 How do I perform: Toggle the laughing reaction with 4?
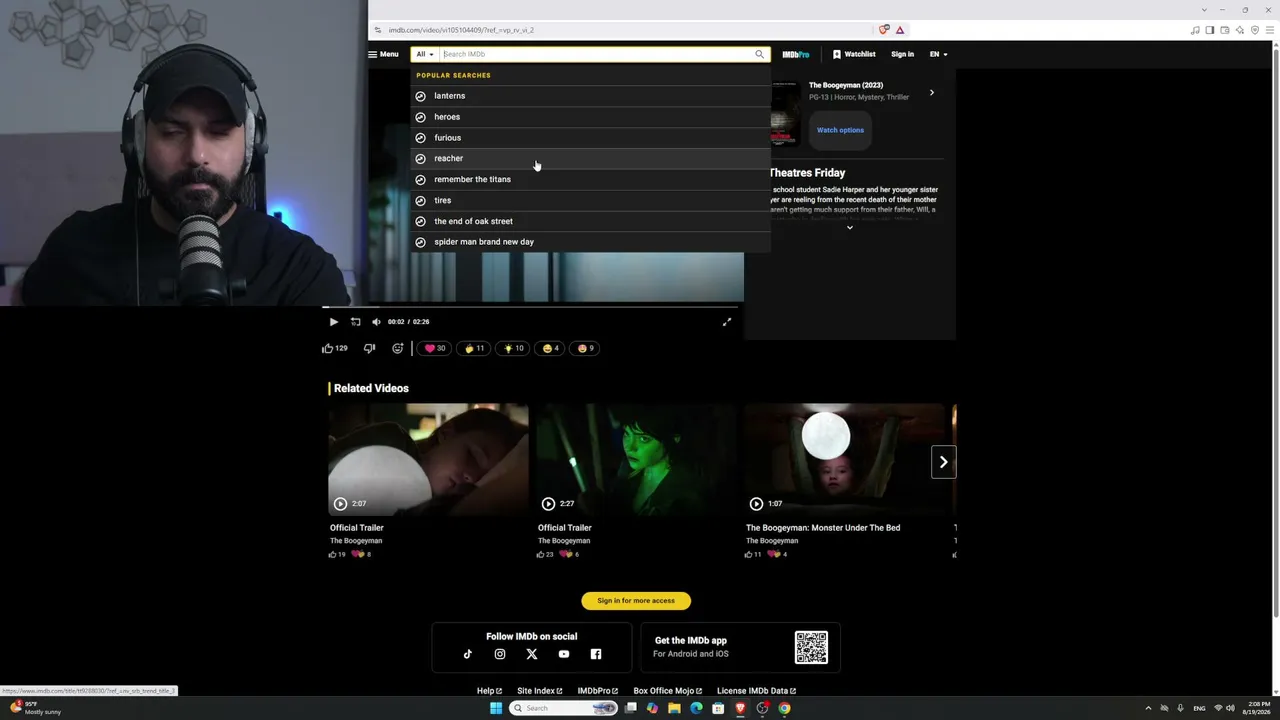coord(551,348)
